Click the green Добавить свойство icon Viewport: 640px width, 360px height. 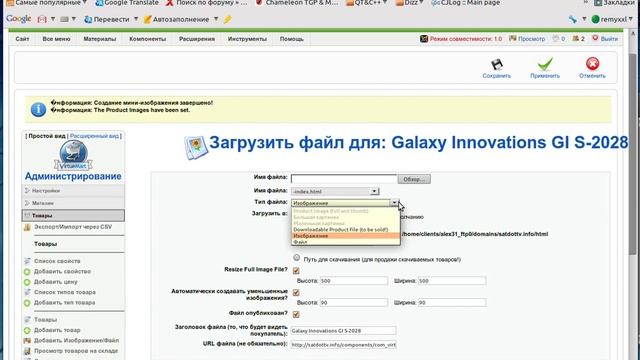pos(27,271)
